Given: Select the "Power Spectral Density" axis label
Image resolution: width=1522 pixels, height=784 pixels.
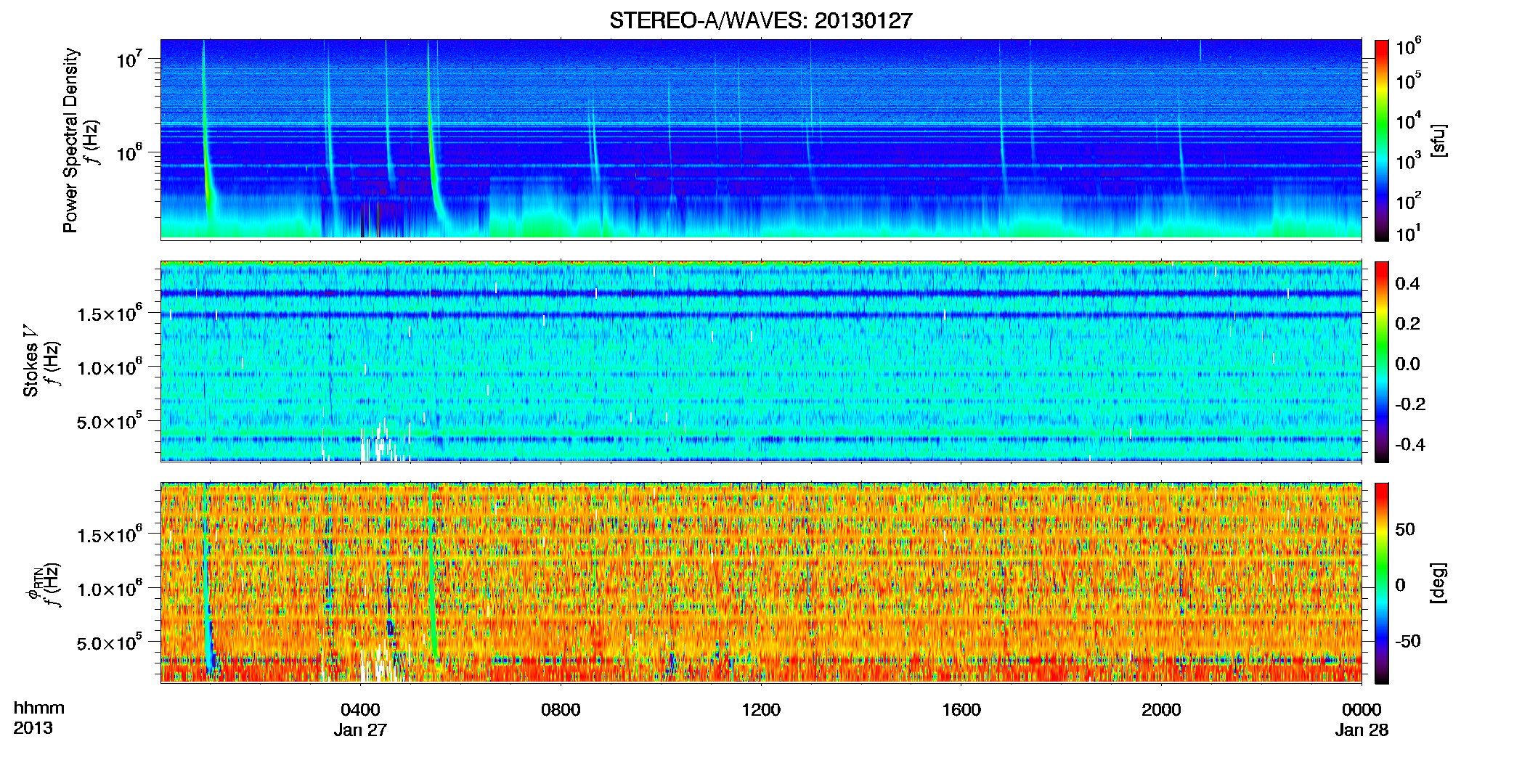Looking at the screenshot, I should 70,140.
